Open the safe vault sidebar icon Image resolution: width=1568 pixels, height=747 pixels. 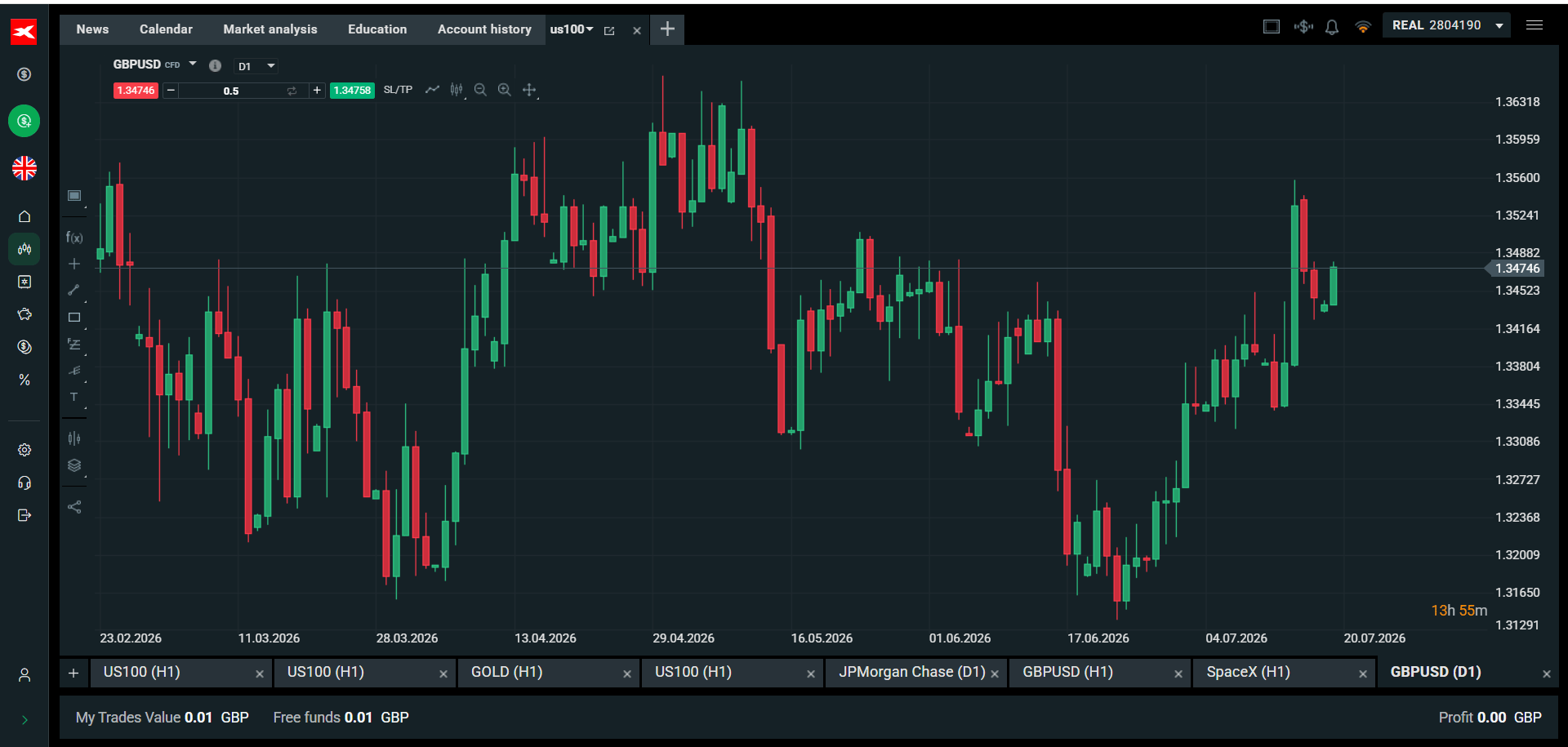pos(24,282)
